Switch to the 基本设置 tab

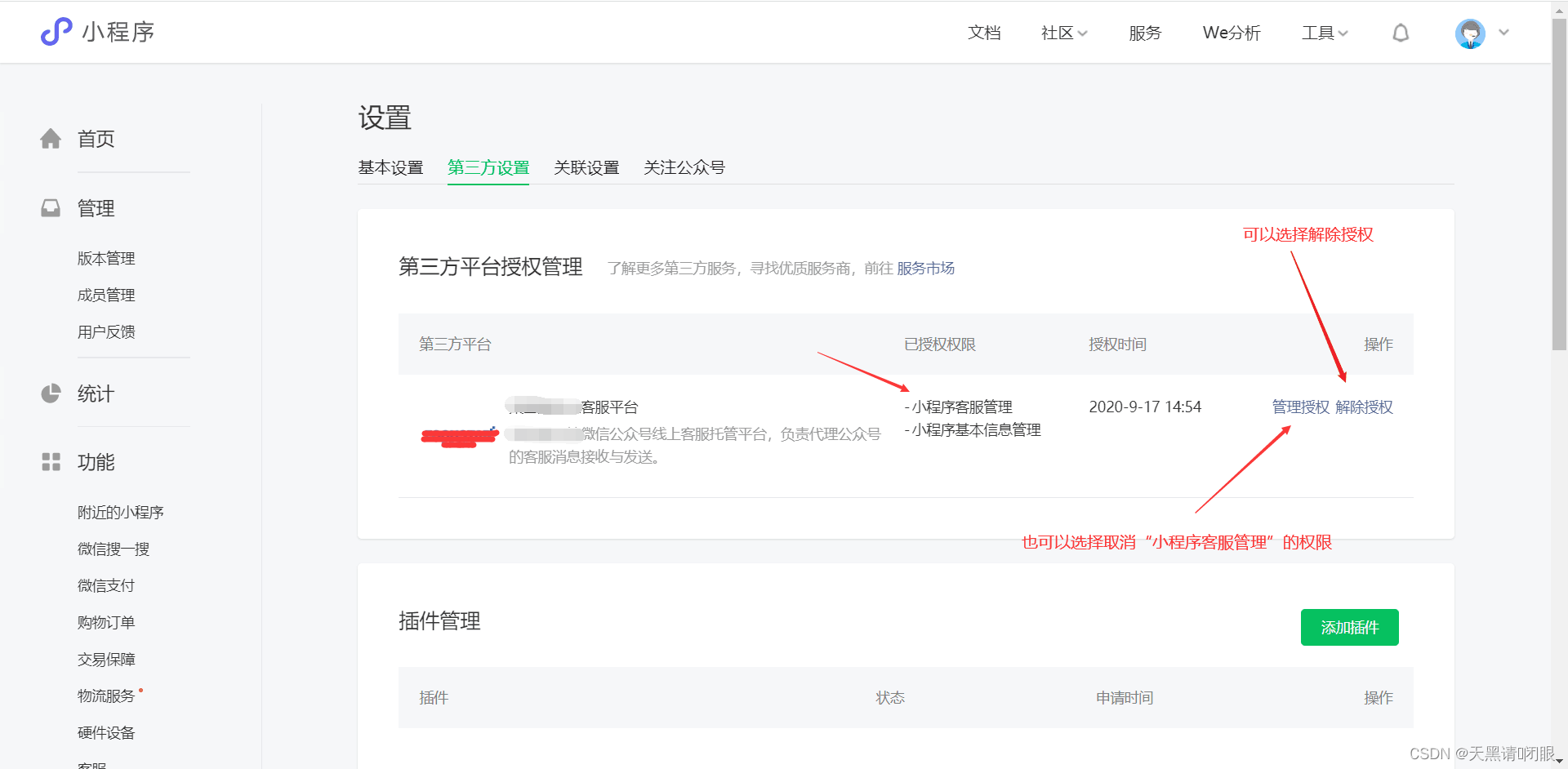pyautogui.click(x=391, y=167)
